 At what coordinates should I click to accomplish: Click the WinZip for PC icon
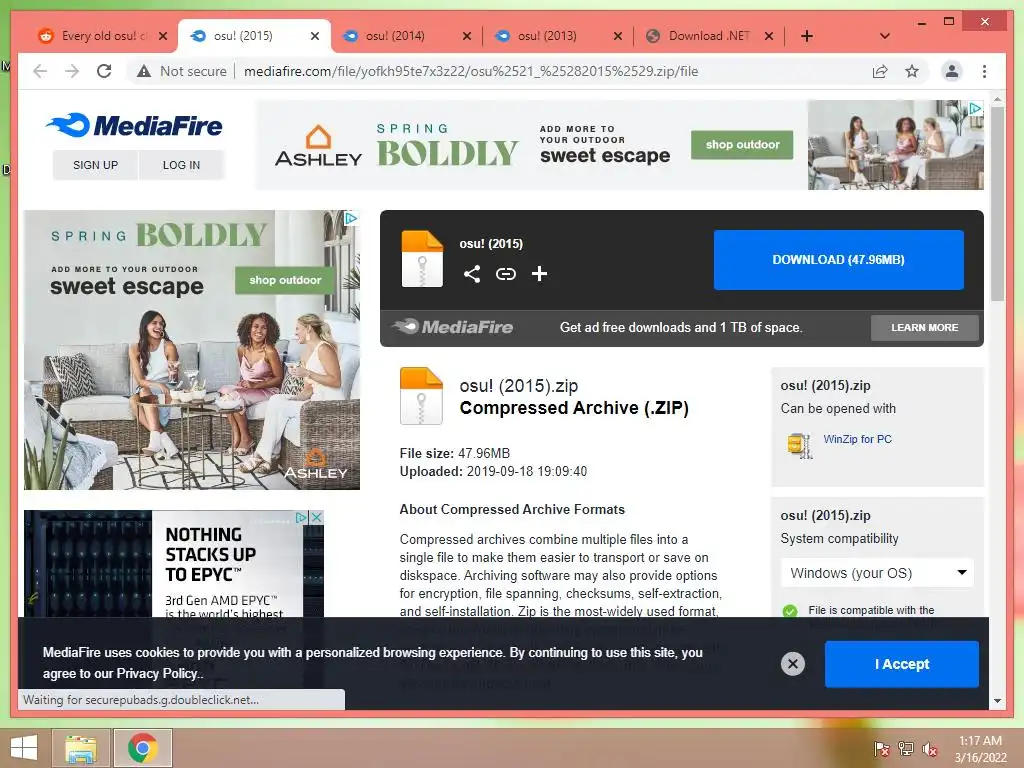click(x=799, y=445)
